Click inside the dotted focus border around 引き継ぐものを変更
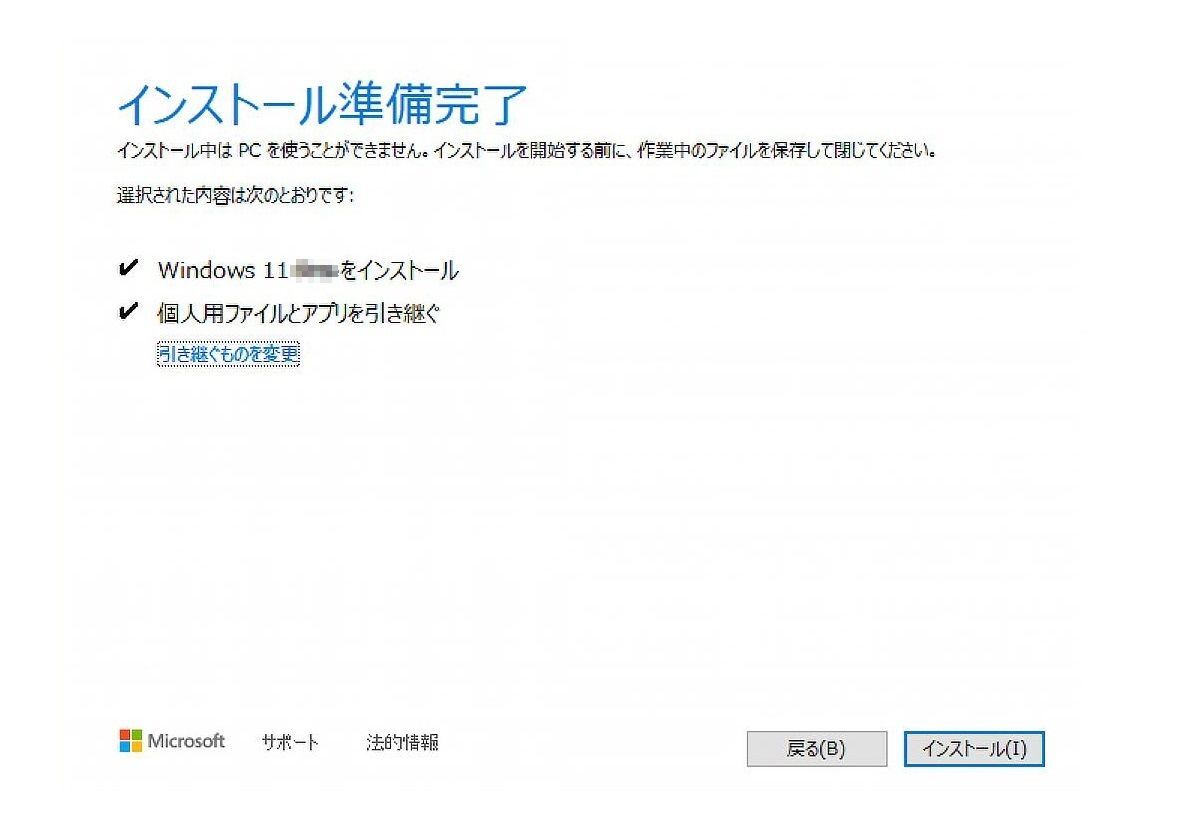Image resolution: width=1177 pixels, height=820 pixels. 228,353
